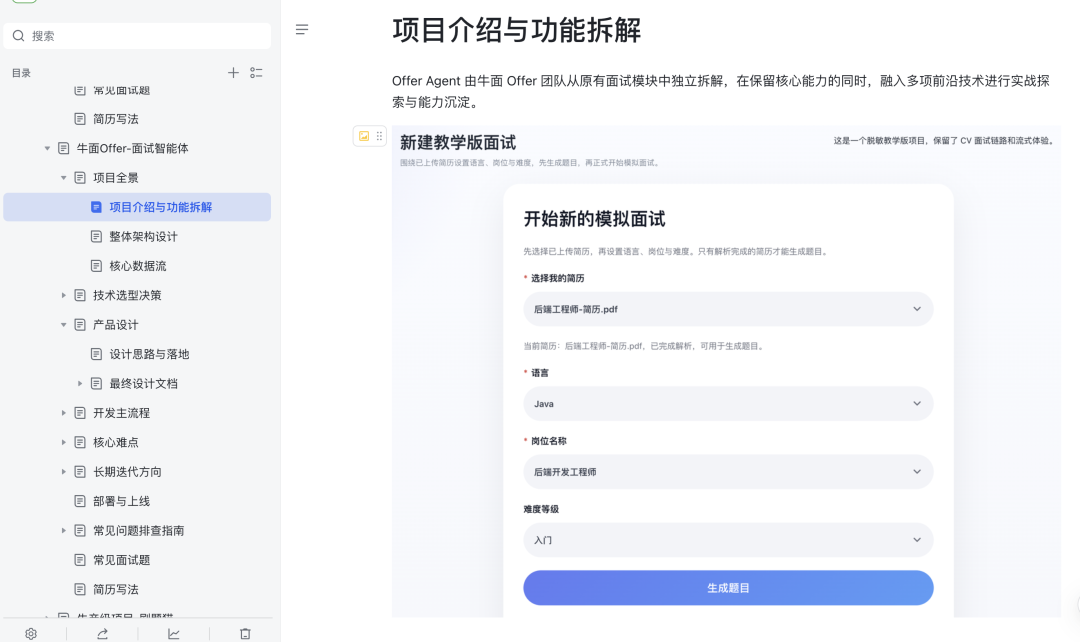Collapse the 项目全景 tree node
This screenshot has height=642, width=1080.
(x=63, y=178)
